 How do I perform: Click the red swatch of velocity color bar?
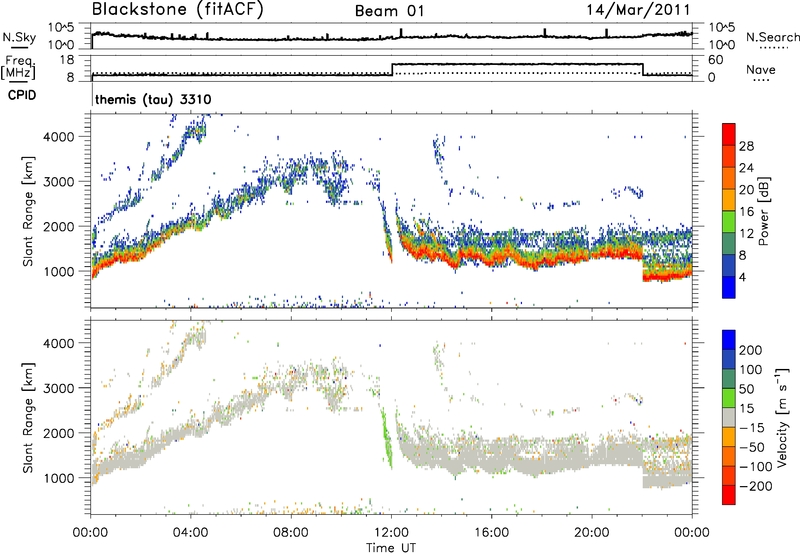(729, 495)
